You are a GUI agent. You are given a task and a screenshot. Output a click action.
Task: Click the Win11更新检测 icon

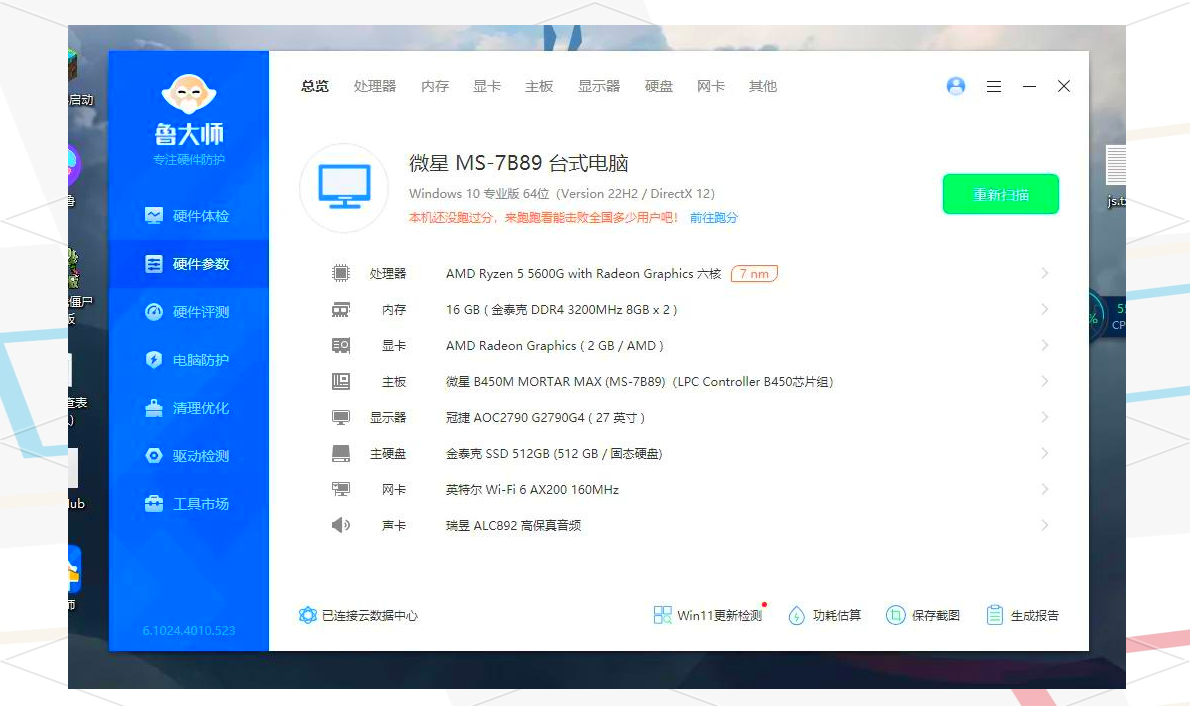point(663,615)
